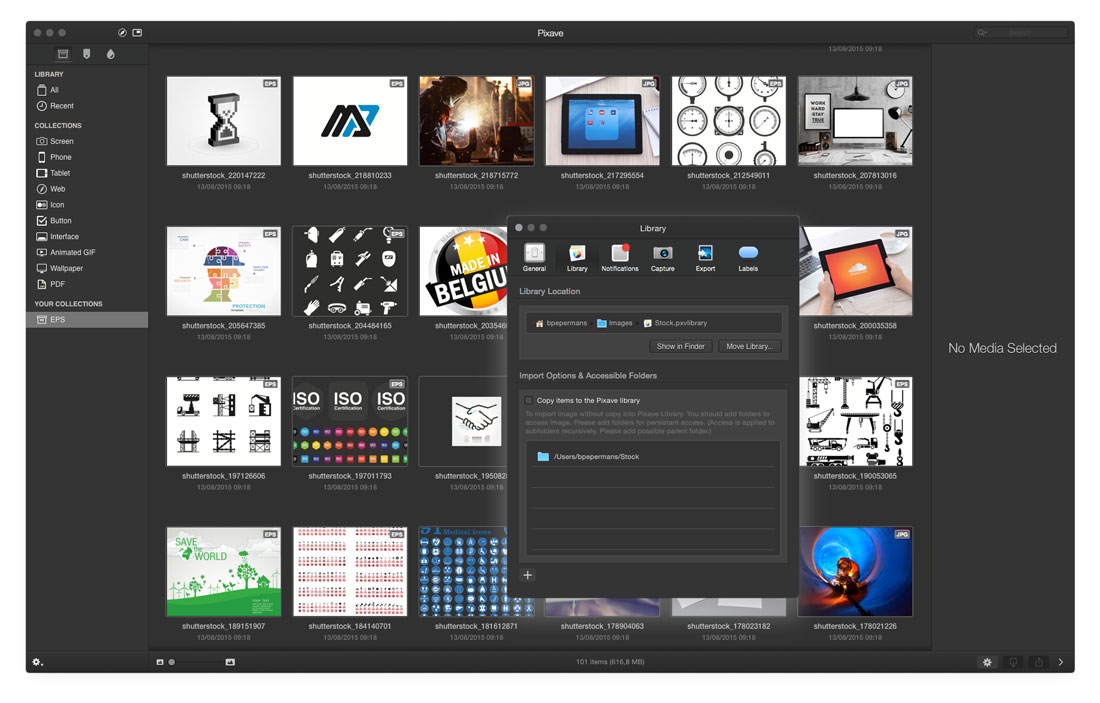Viewport: 1100px width, 703px height.
Task: Click Stock.pxvlibrary in the library path
Action: click(675, 323)
